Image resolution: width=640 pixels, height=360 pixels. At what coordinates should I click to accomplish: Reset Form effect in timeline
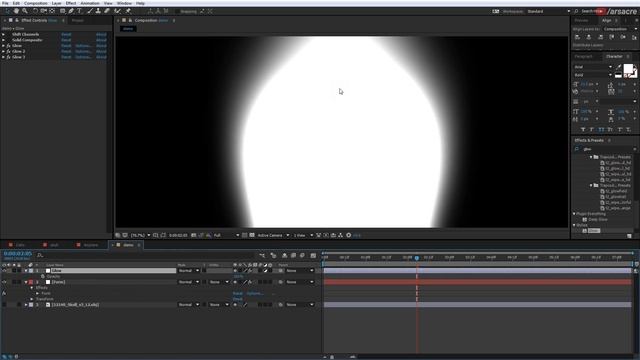click(238, 293)
